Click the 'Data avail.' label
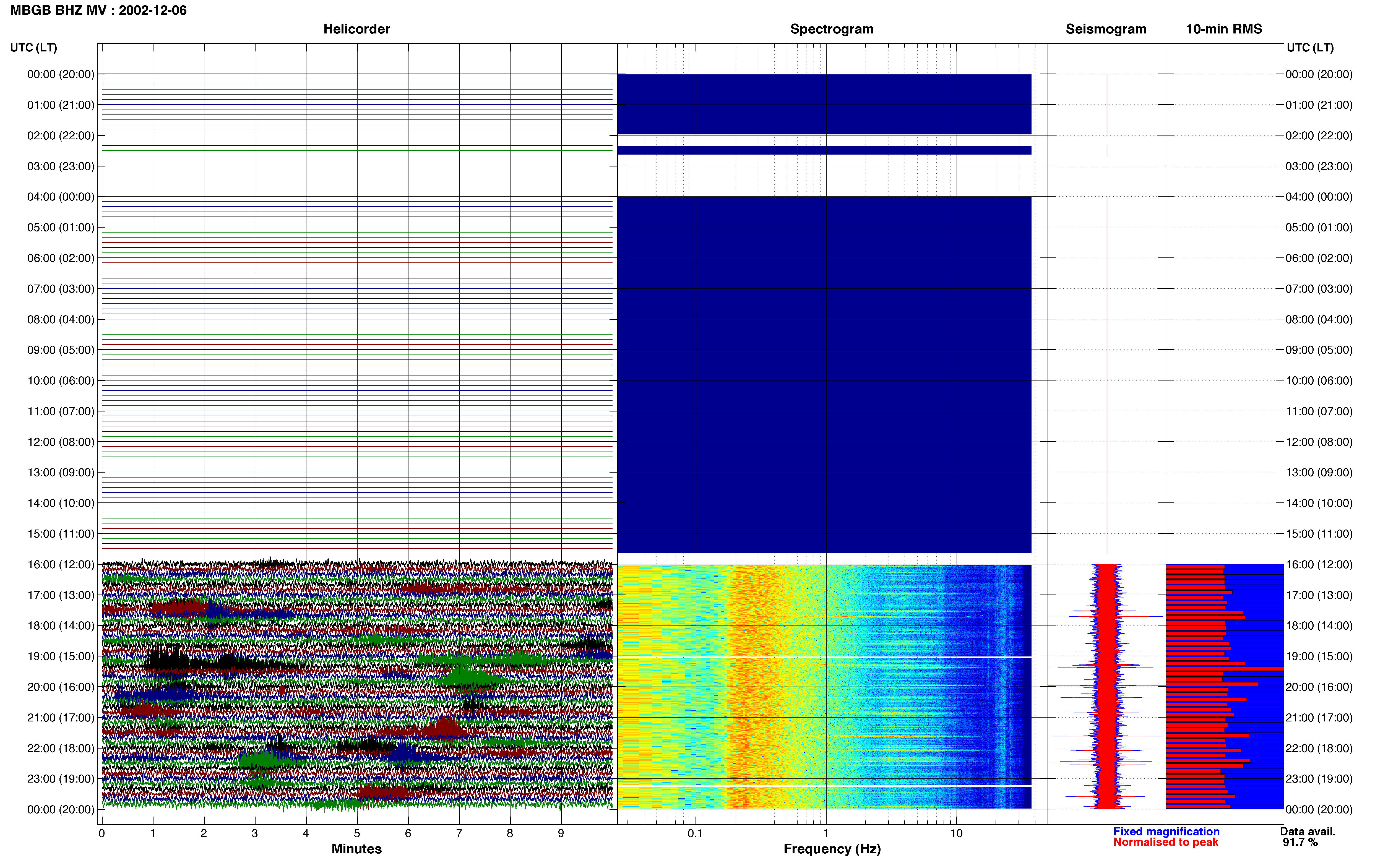Screen dimensions: 1388x868 pyautogui.click(x=1308, y=831)
